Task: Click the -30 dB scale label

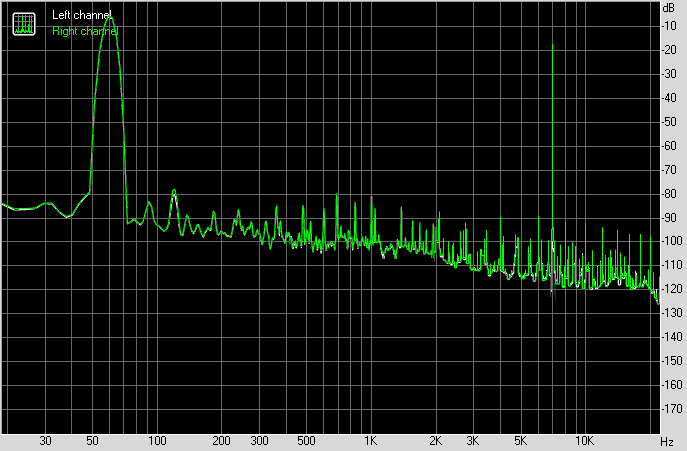Action: pyautogui.click(x=669, y=74)
